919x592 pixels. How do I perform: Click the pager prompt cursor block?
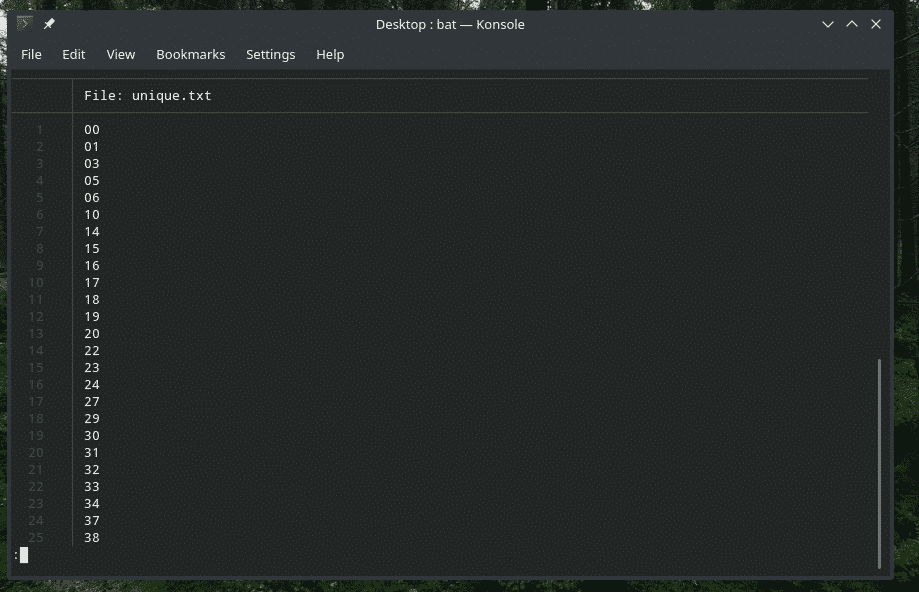pyautogui.click(x=24, y=554)
